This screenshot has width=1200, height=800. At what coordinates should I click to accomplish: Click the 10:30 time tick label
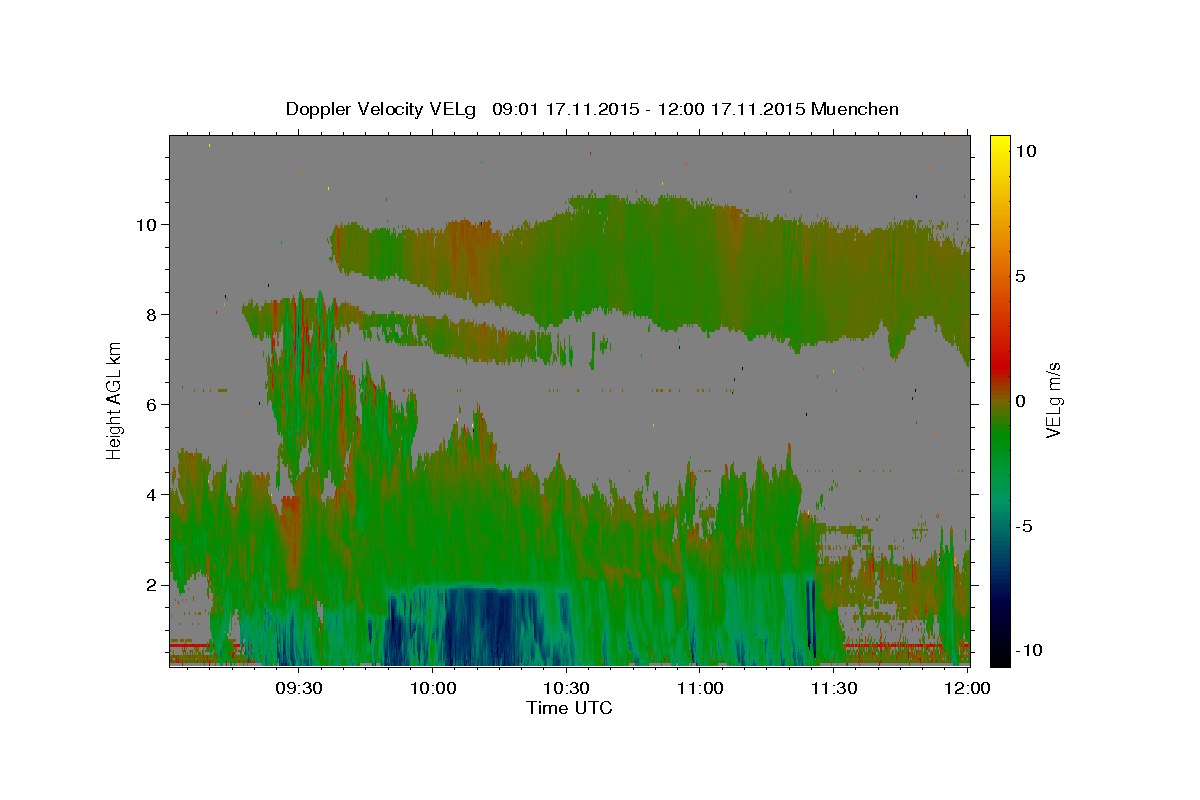point(566,689)
